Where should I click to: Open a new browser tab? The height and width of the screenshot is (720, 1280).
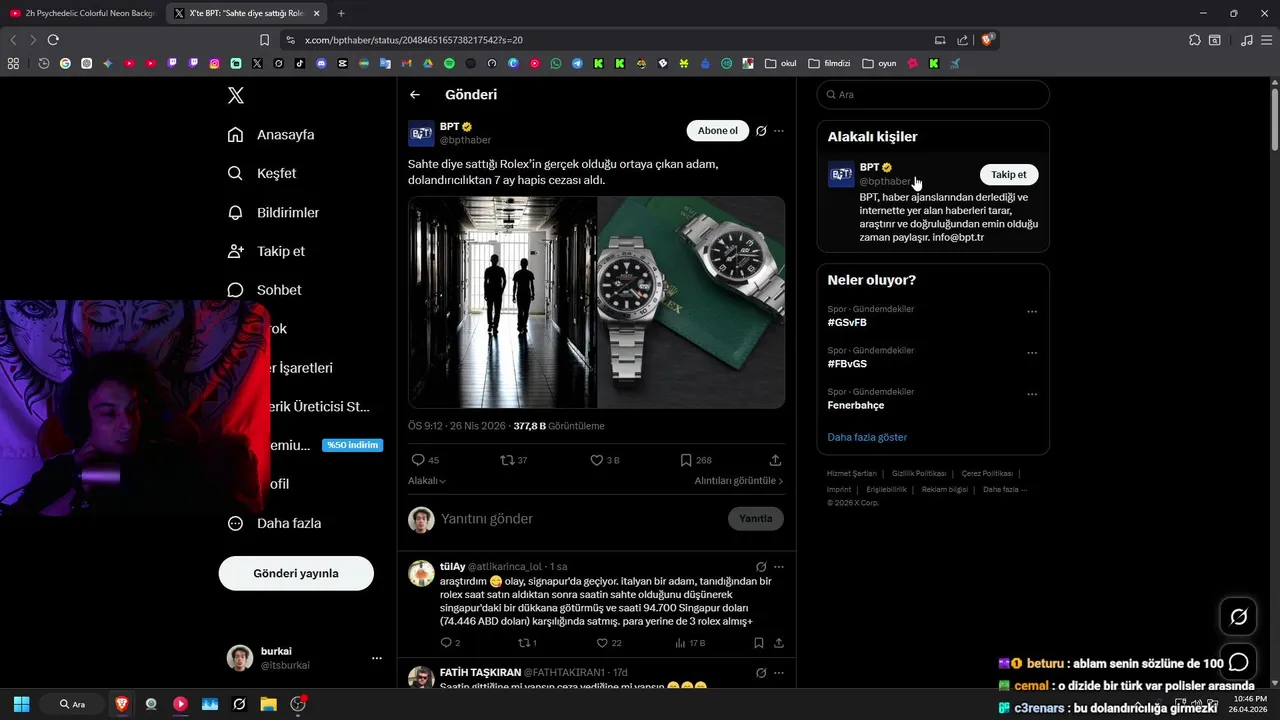[x=341, y=13]
